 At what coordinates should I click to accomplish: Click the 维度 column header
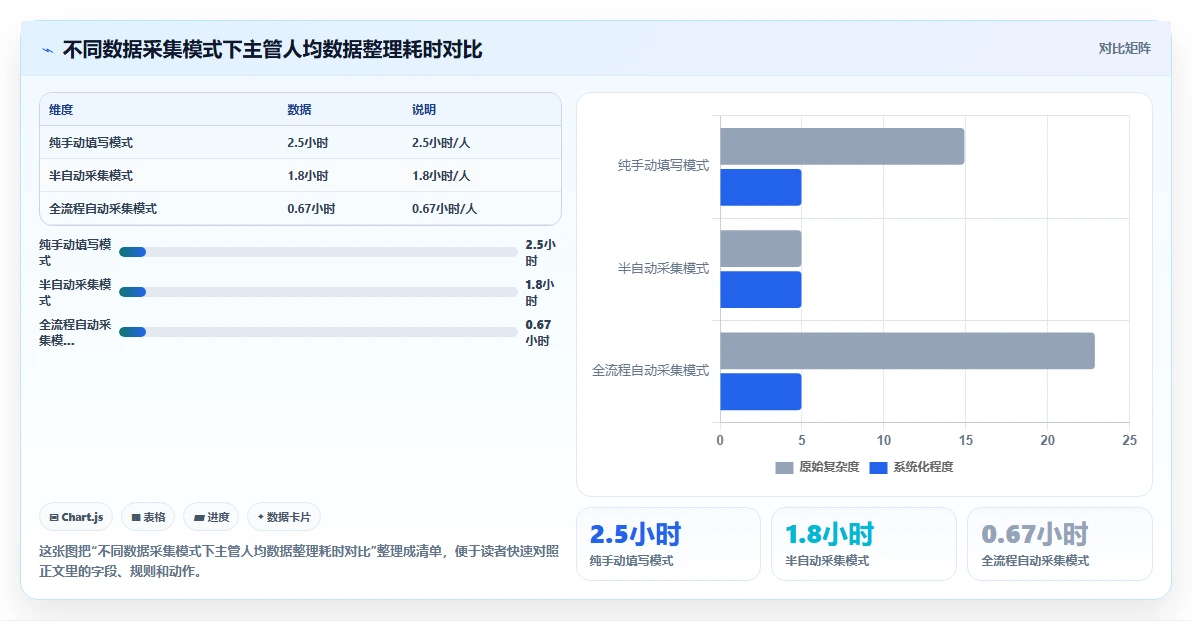[61, 109]
